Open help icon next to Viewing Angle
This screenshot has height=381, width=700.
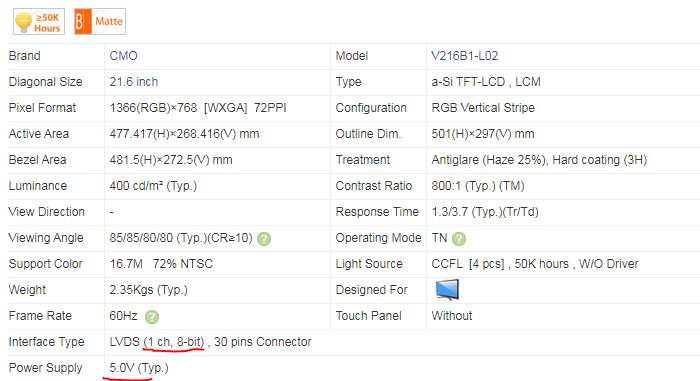(264, 239)
